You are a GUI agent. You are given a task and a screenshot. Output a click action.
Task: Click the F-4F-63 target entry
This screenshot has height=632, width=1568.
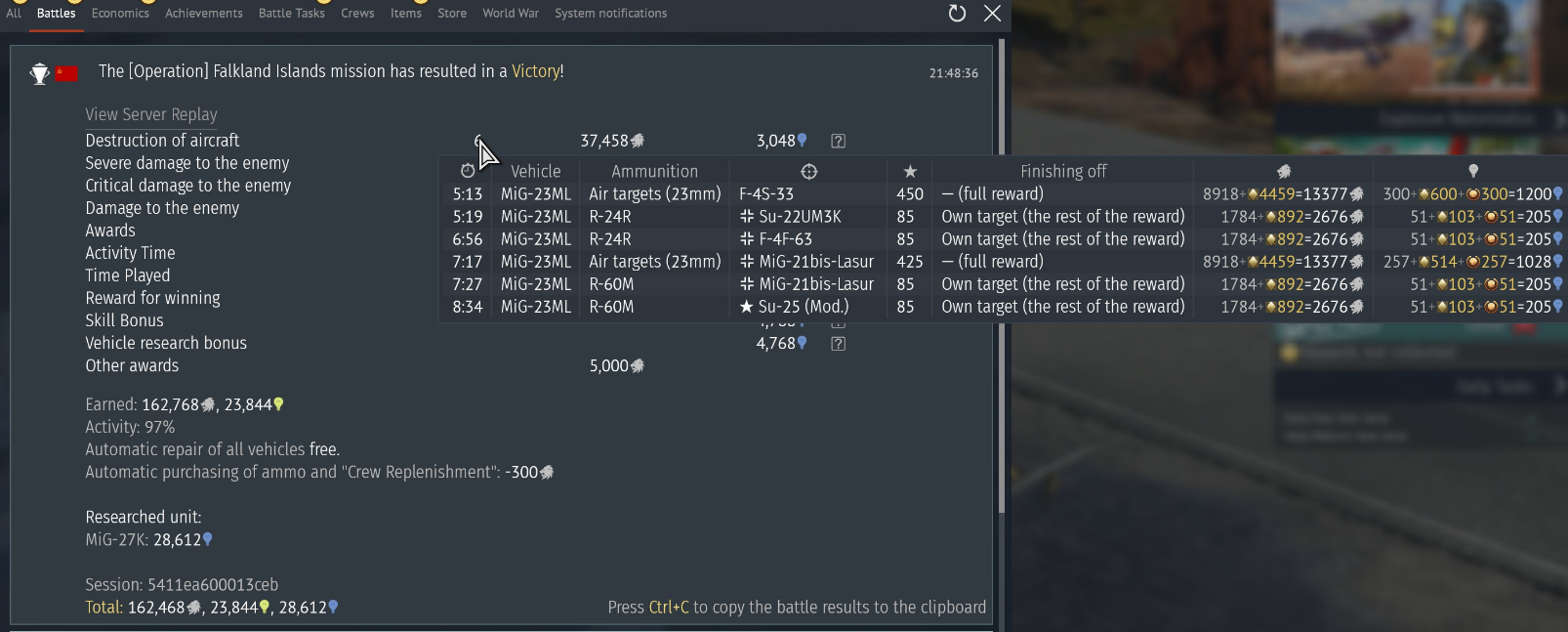tap(776, 239)
